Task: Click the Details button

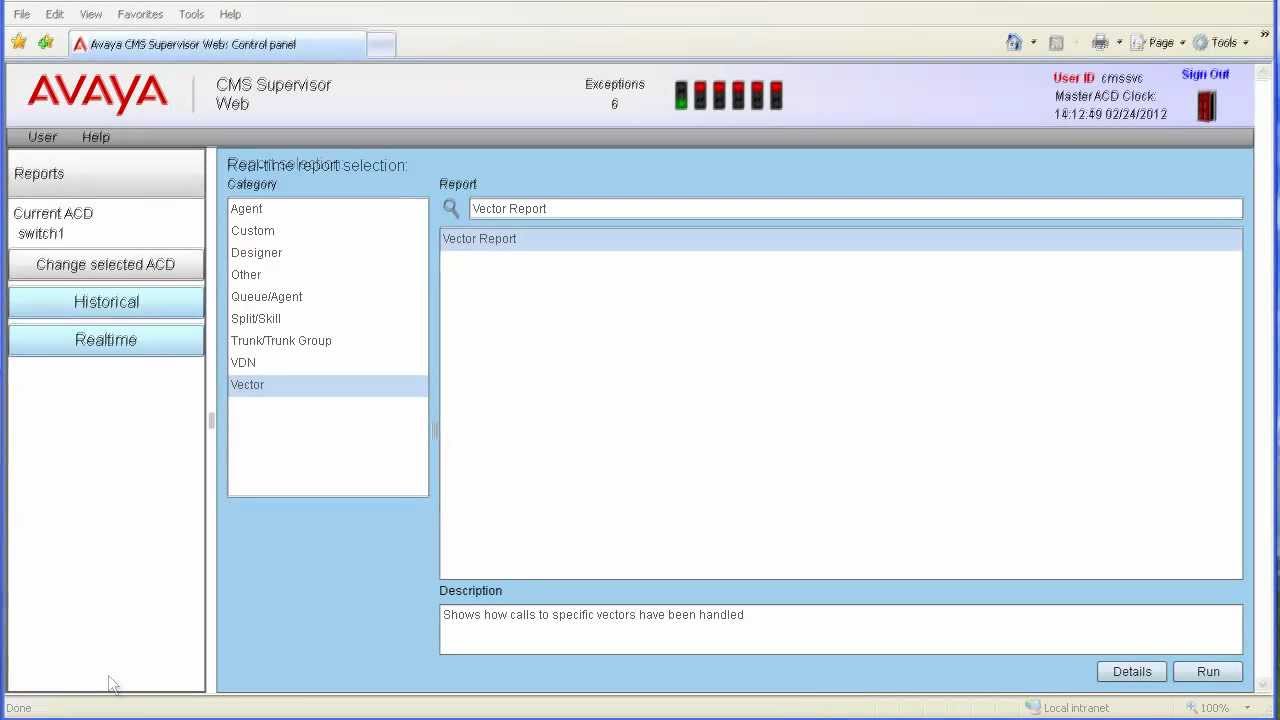Action: pos(1132,672)
